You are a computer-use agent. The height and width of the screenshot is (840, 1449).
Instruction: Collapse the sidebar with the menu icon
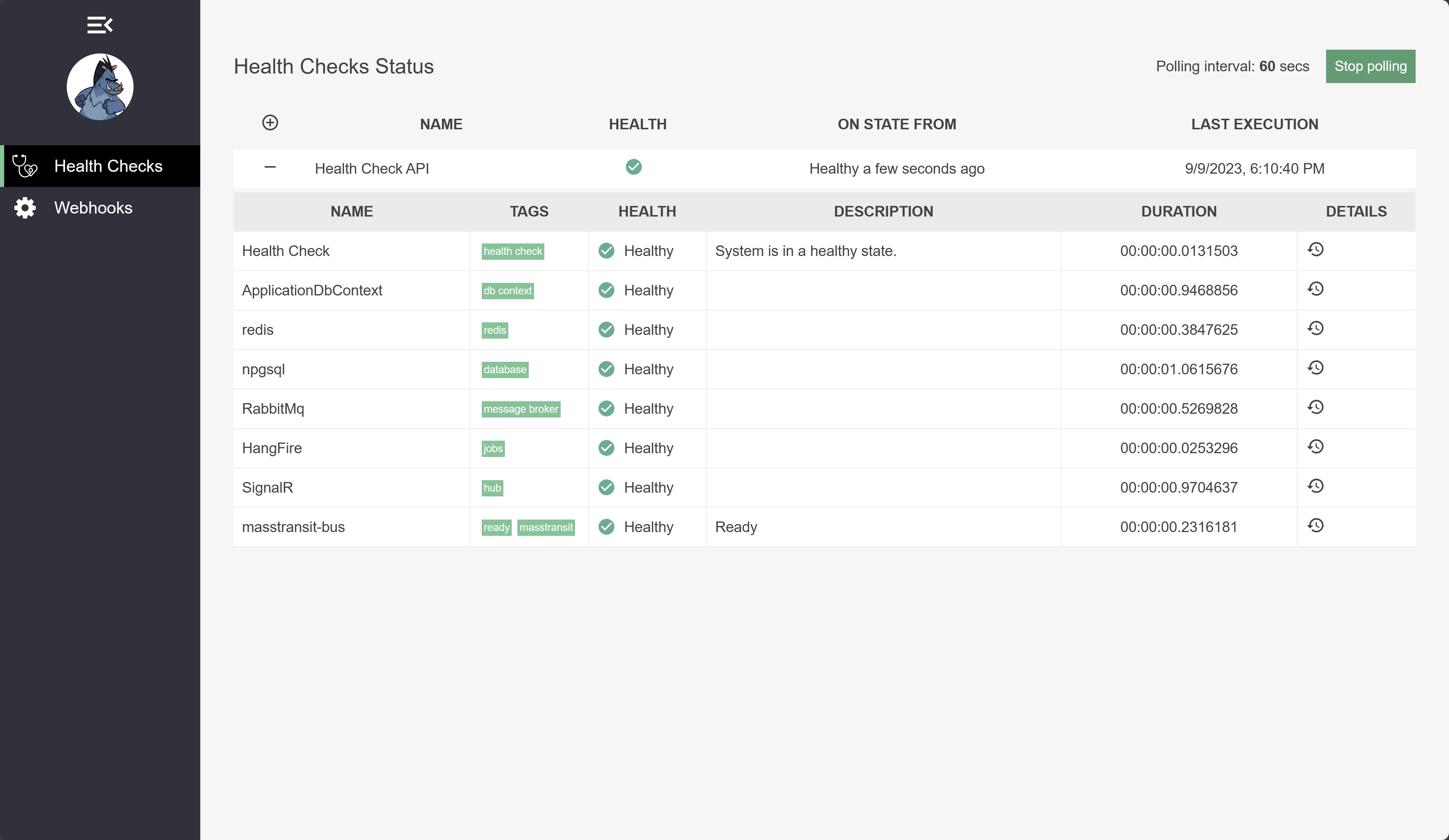click(x=99, y=25)
